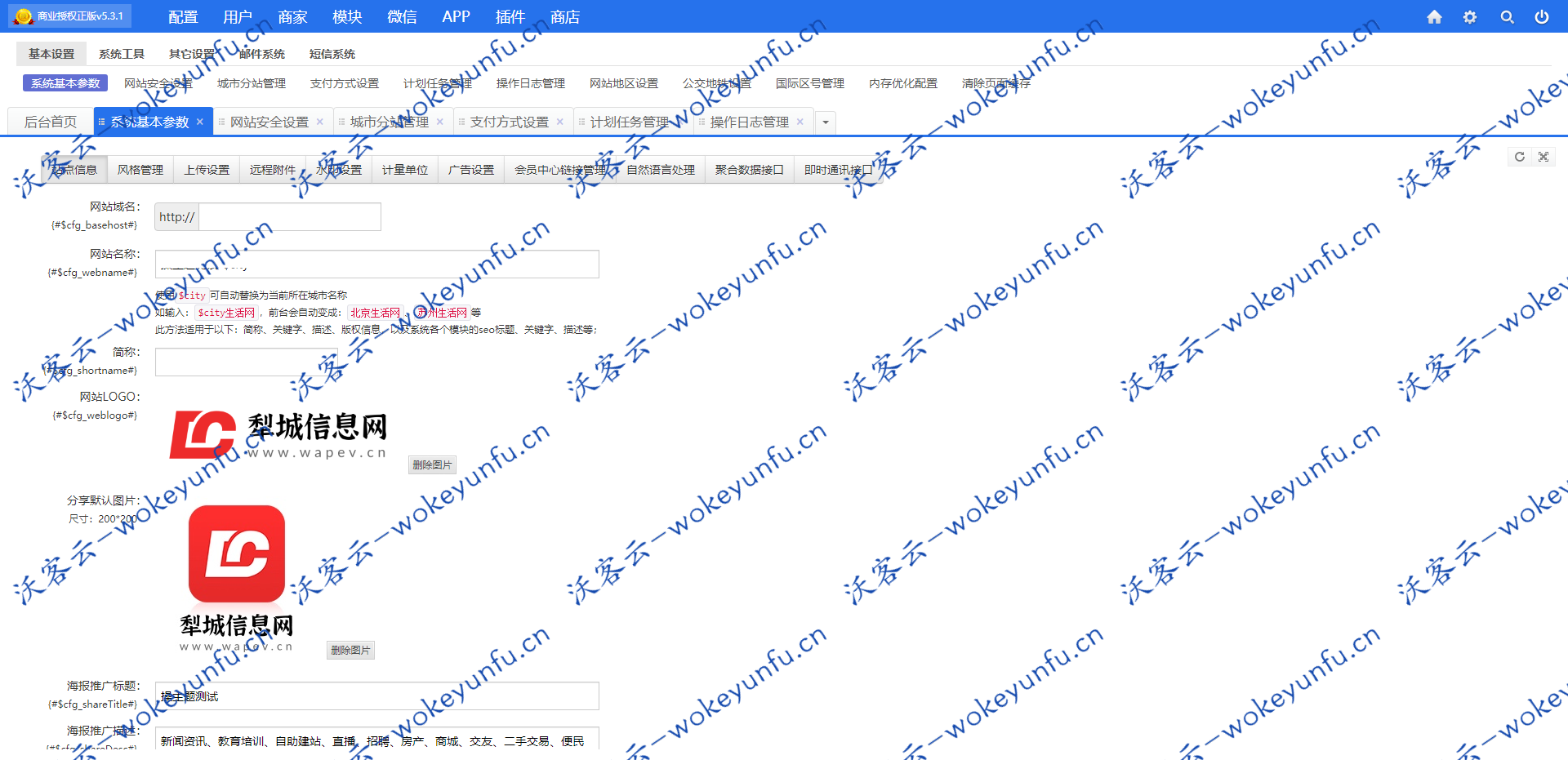Open the 用户 top menu
The width and height of the screenshot is (1568, 760).
click(x=238, y=16)
